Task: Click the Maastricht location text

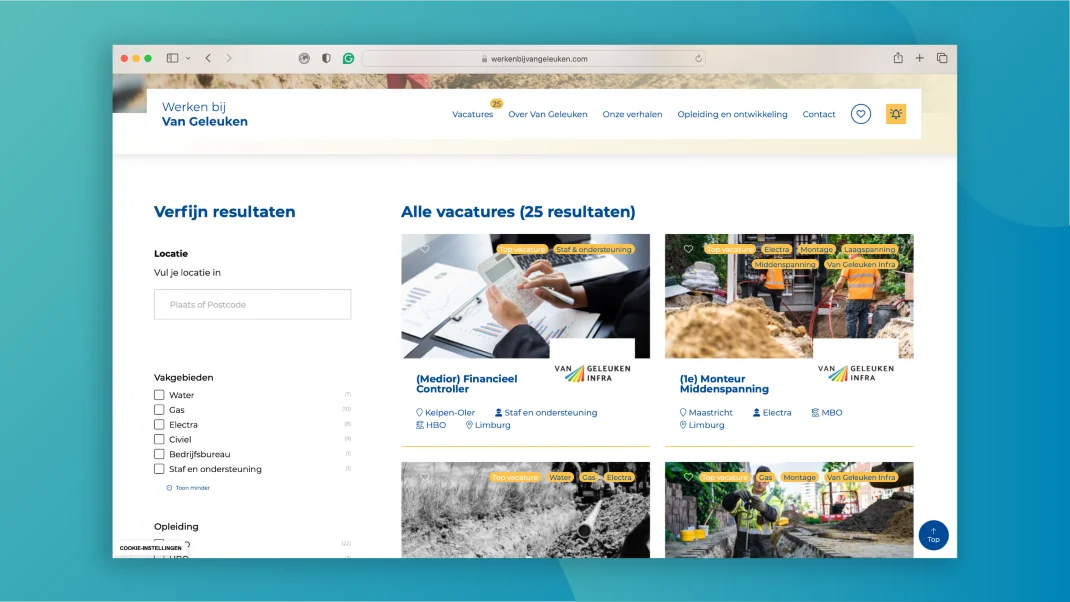Action: [710, 413]
